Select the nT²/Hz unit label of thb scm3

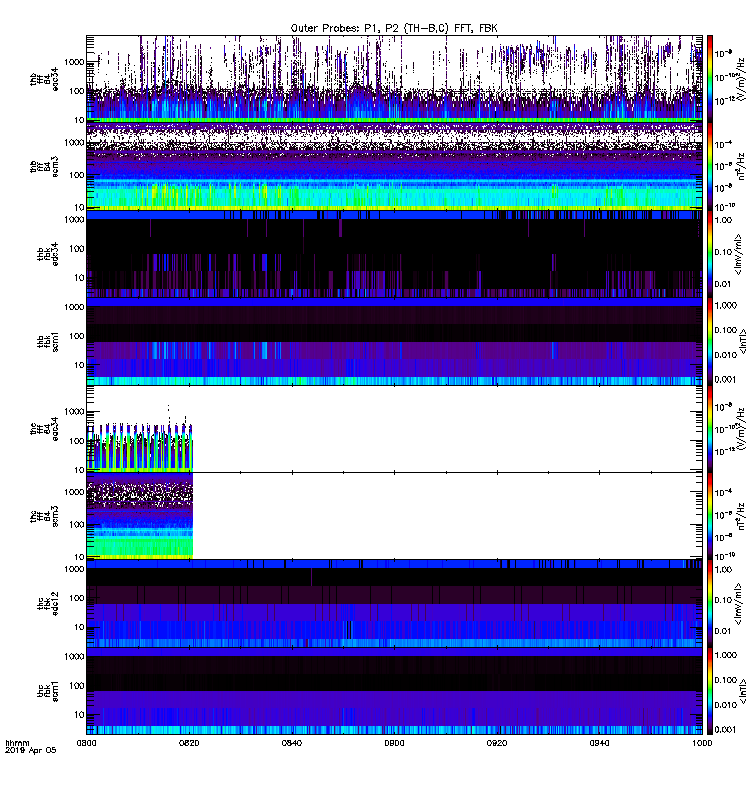point(741,166)
